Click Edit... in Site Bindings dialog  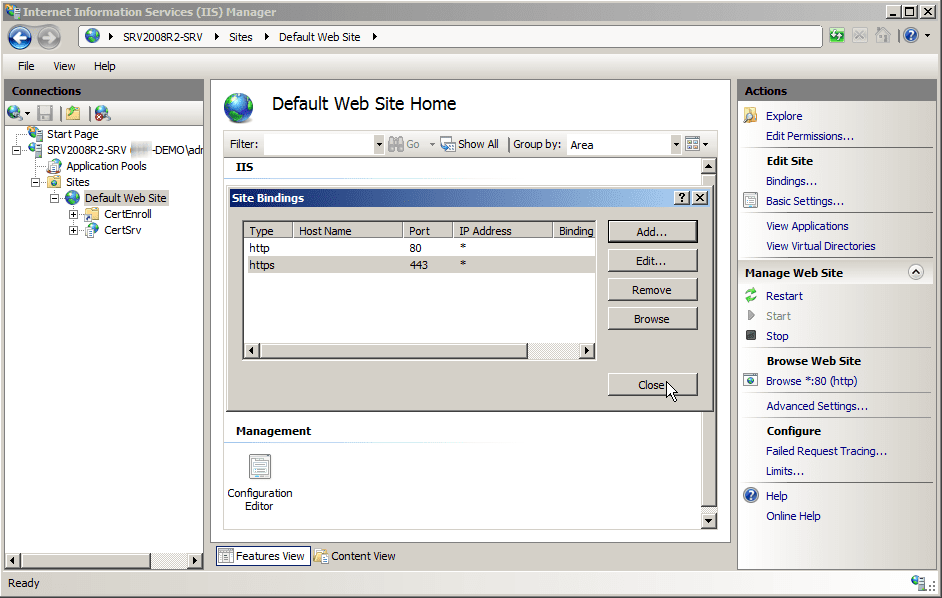tap(652, 261)
